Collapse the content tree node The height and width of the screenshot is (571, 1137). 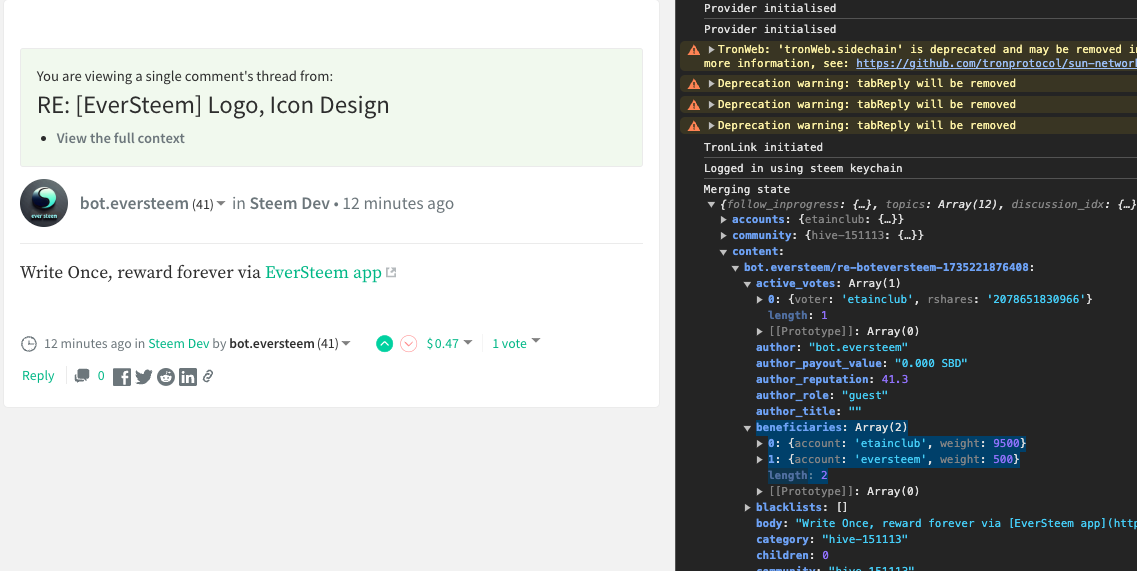(724, 252)
